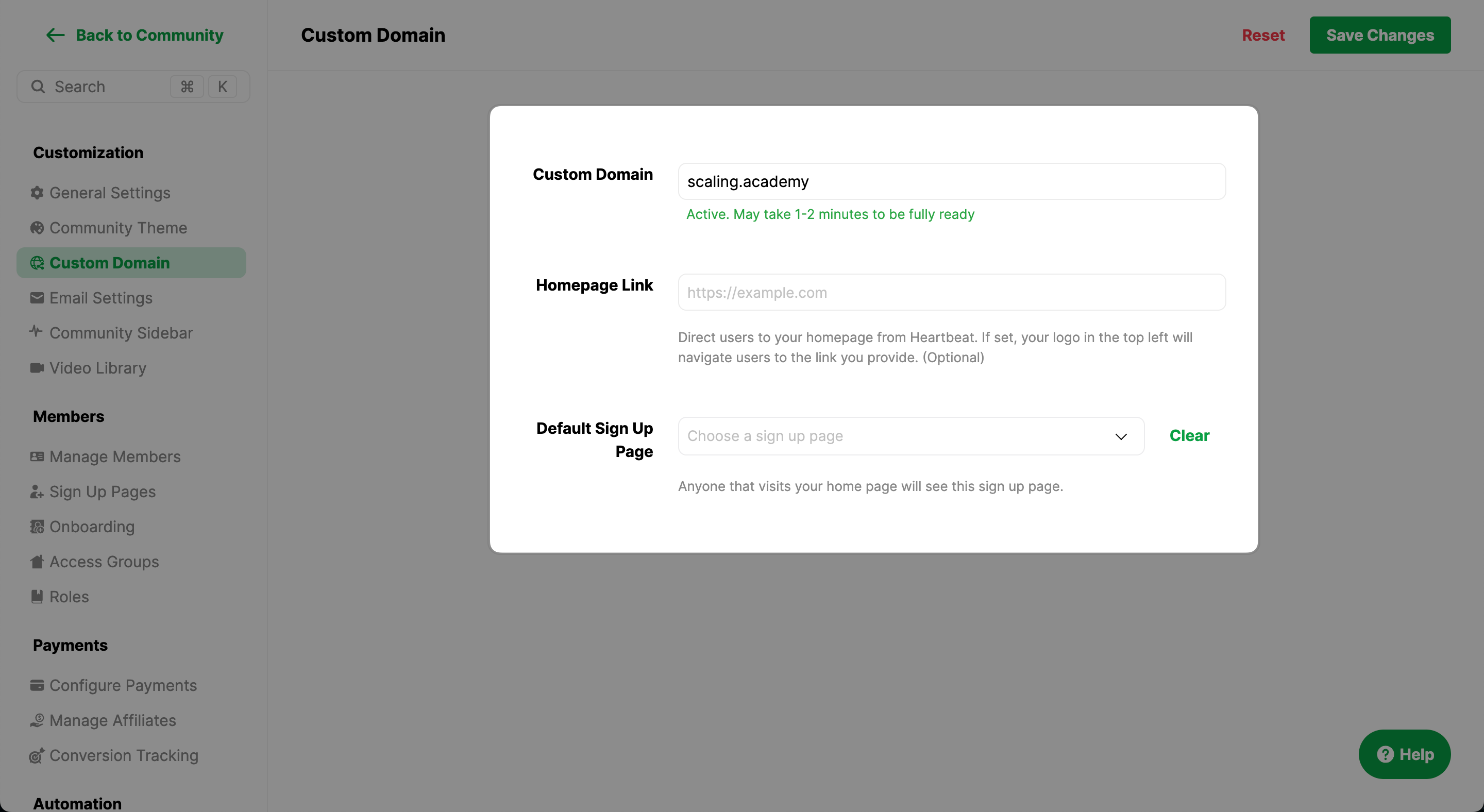Select the Configure Payments card icon
Image resolution: width=1484 pixels, height=812 pixels.
[x=37, y=685]
